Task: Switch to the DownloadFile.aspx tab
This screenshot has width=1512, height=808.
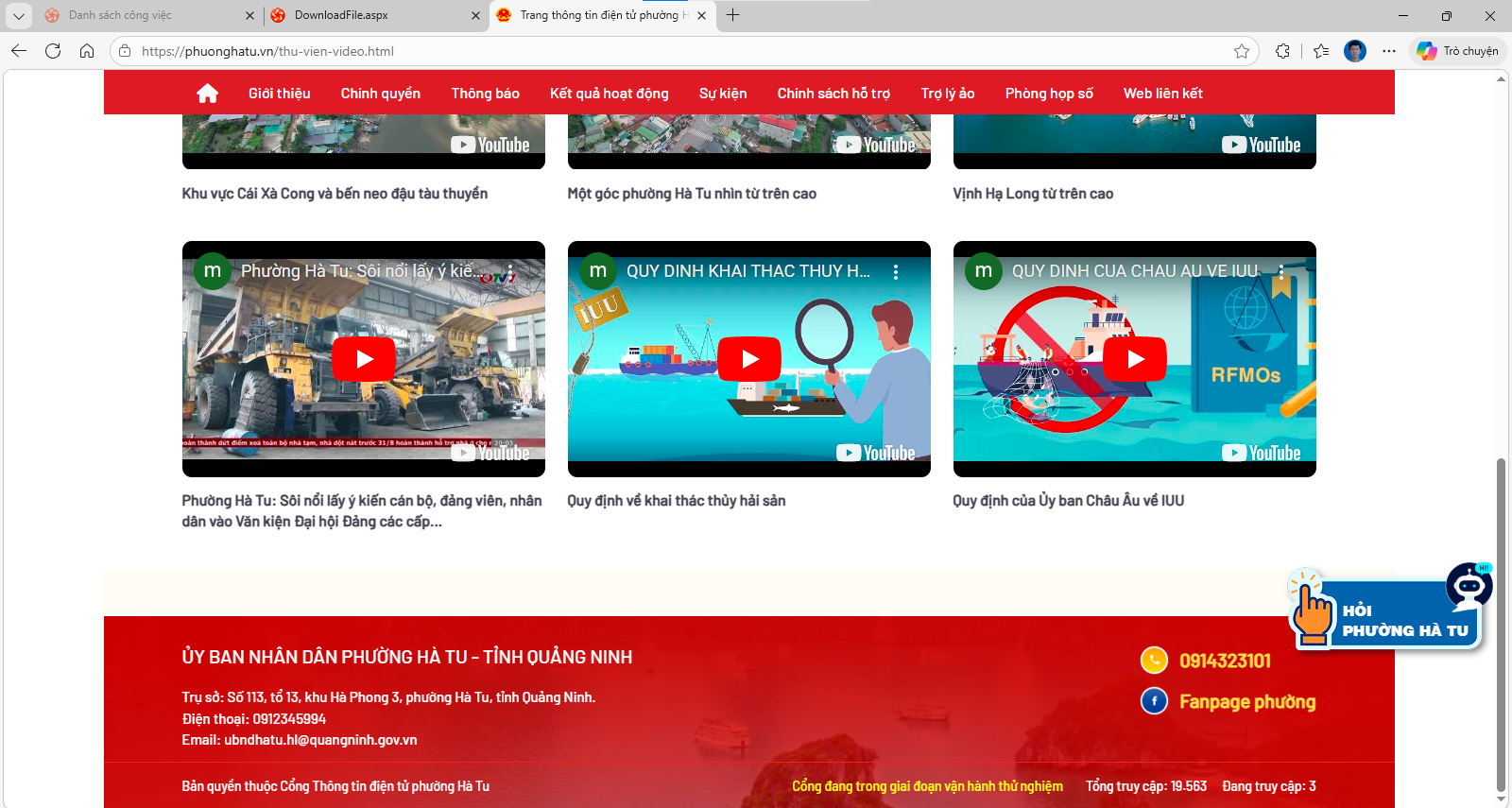Action: (x=369, y=15)
